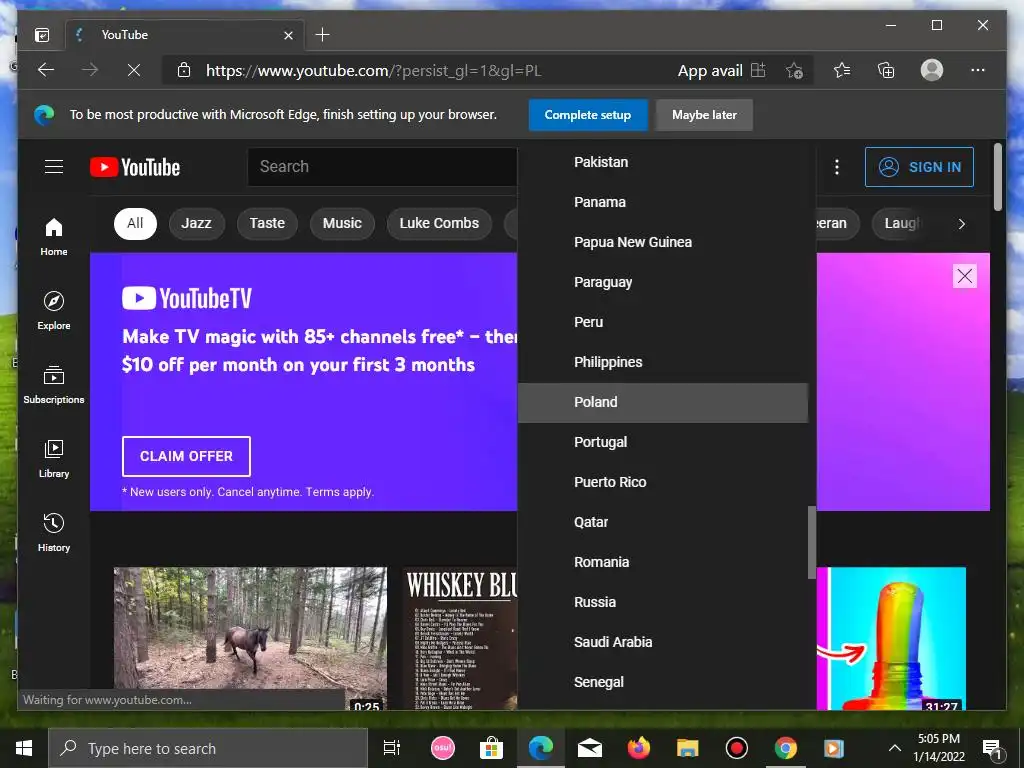This screenshot has height=768, width=1024.
Task: Choose Romania from location list
Action: [x=663, y=562]
